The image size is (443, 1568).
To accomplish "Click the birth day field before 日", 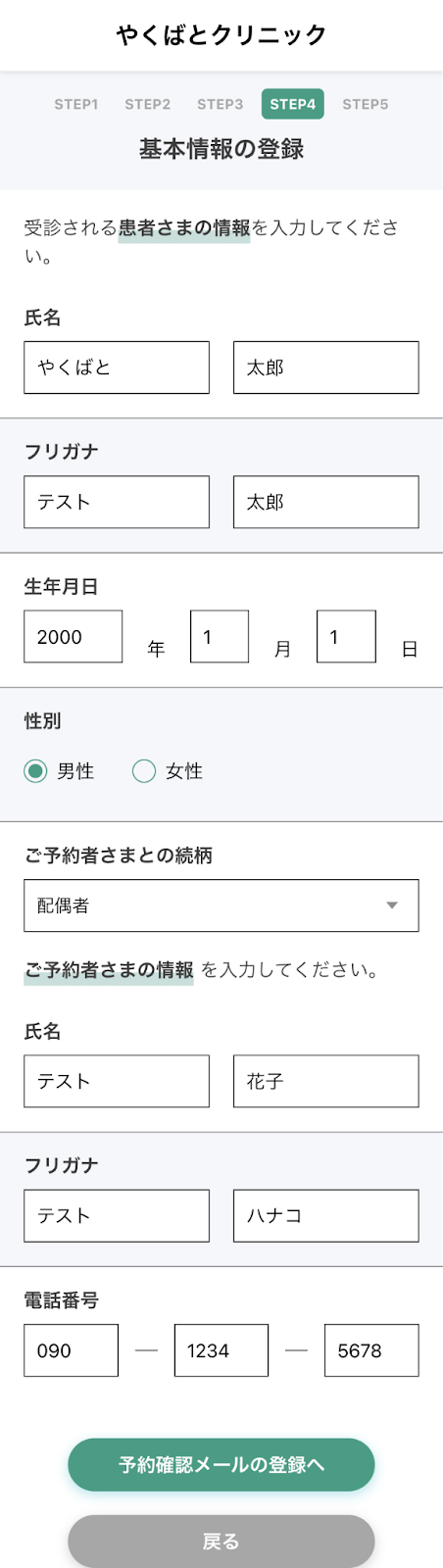I will (x=346, y=637).
